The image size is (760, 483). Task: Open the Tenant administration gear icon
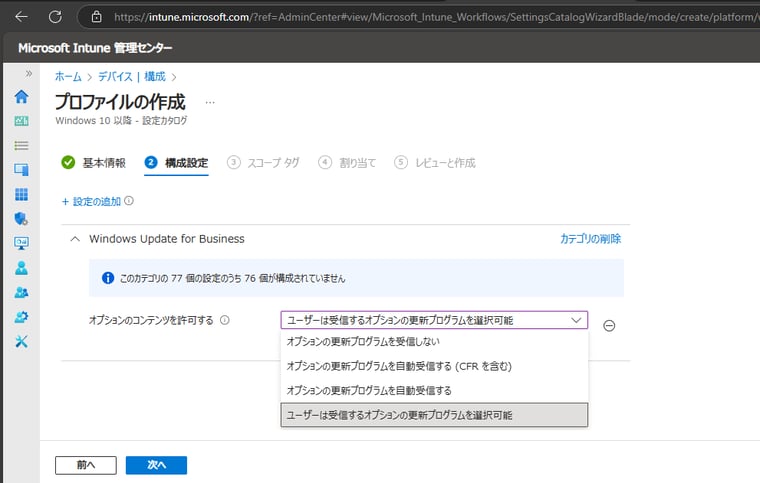pos(21,317)
